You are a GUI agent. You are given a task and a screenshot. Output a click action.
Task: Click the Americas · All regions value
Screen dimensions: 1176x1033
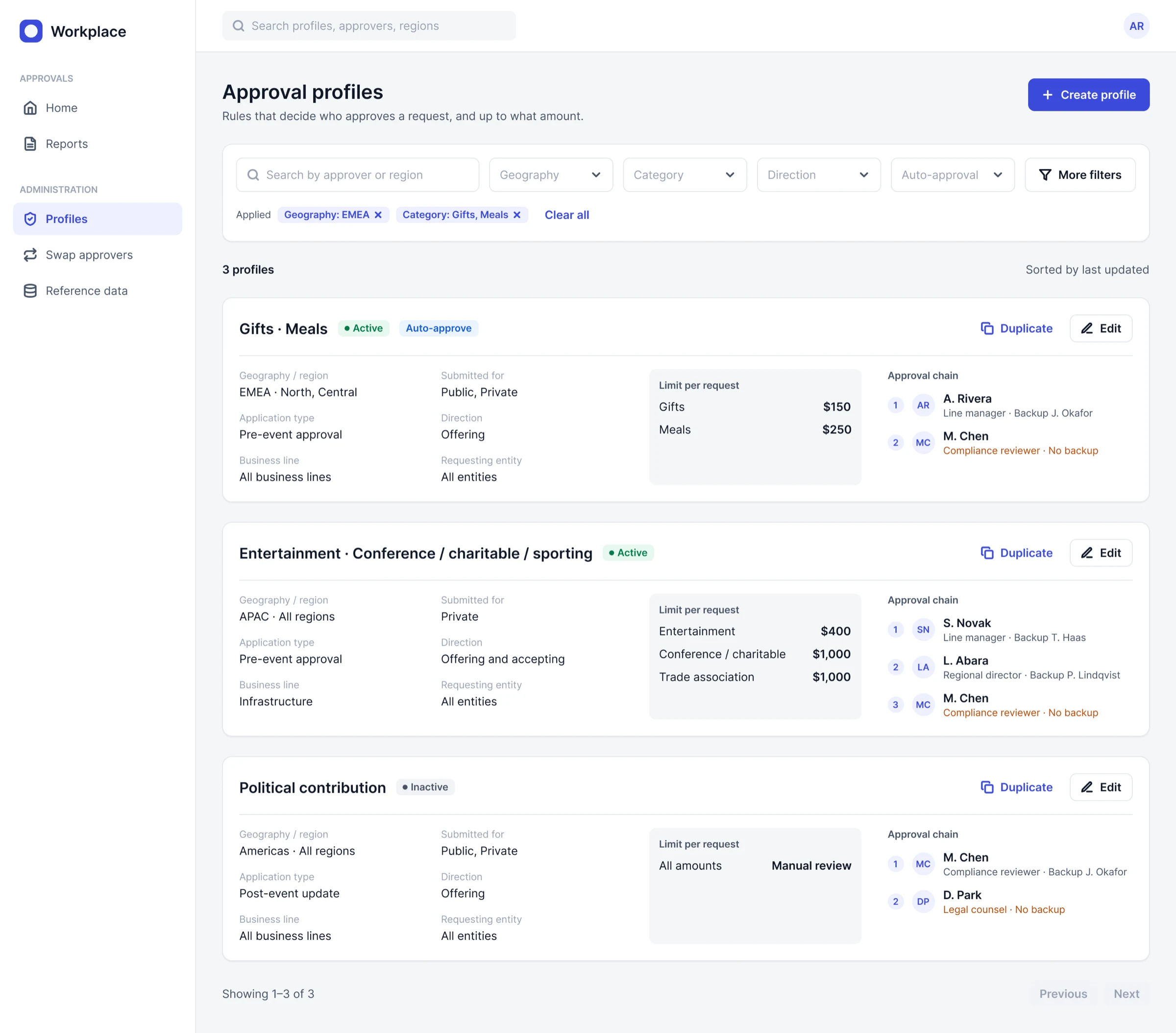tap(297, 851)
